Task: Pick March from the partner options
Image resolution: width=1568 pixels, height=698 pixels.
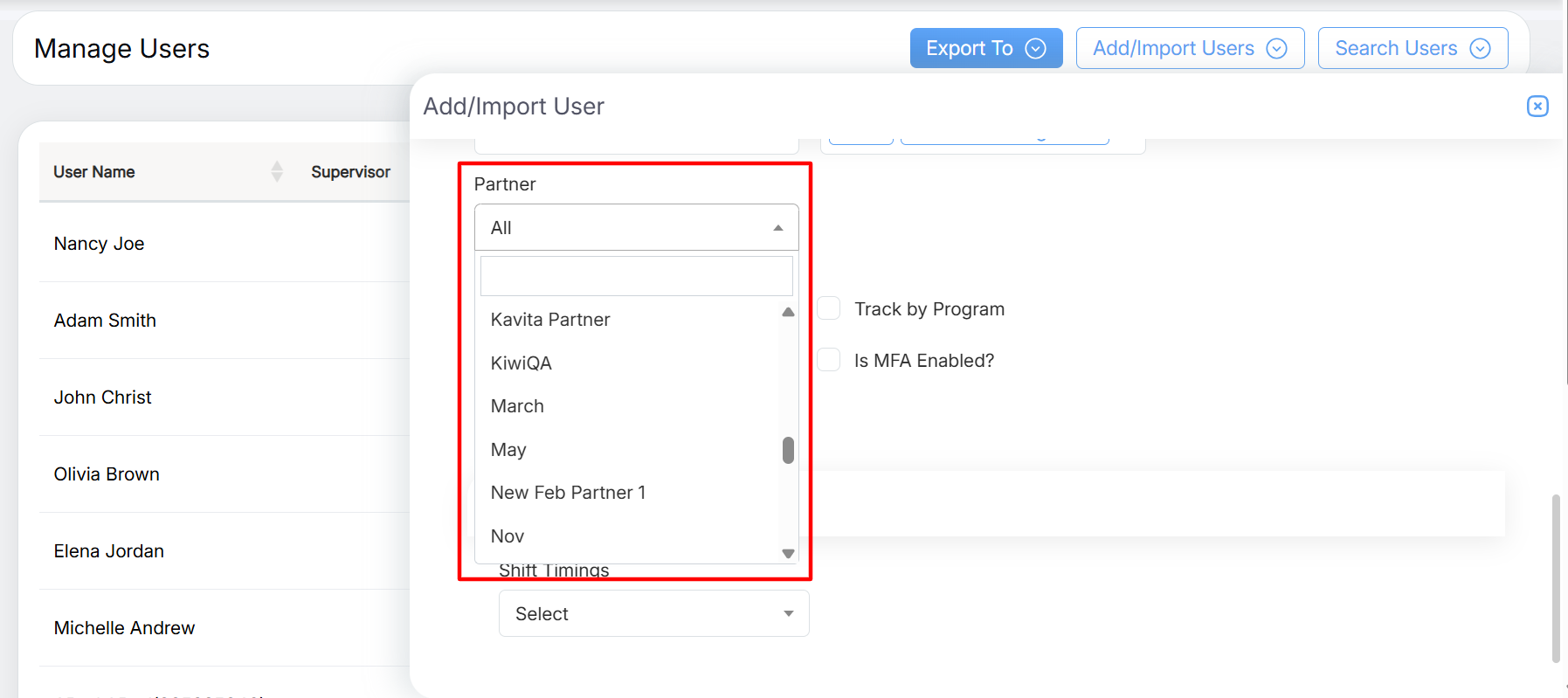Action: click(517, 406)
